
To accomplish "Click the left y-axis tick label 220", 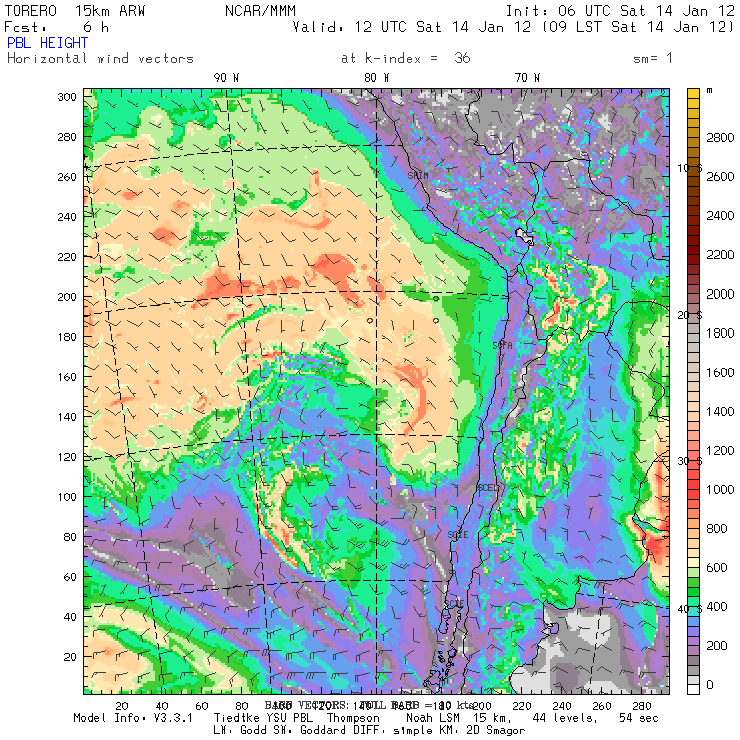I will [67, 257].
